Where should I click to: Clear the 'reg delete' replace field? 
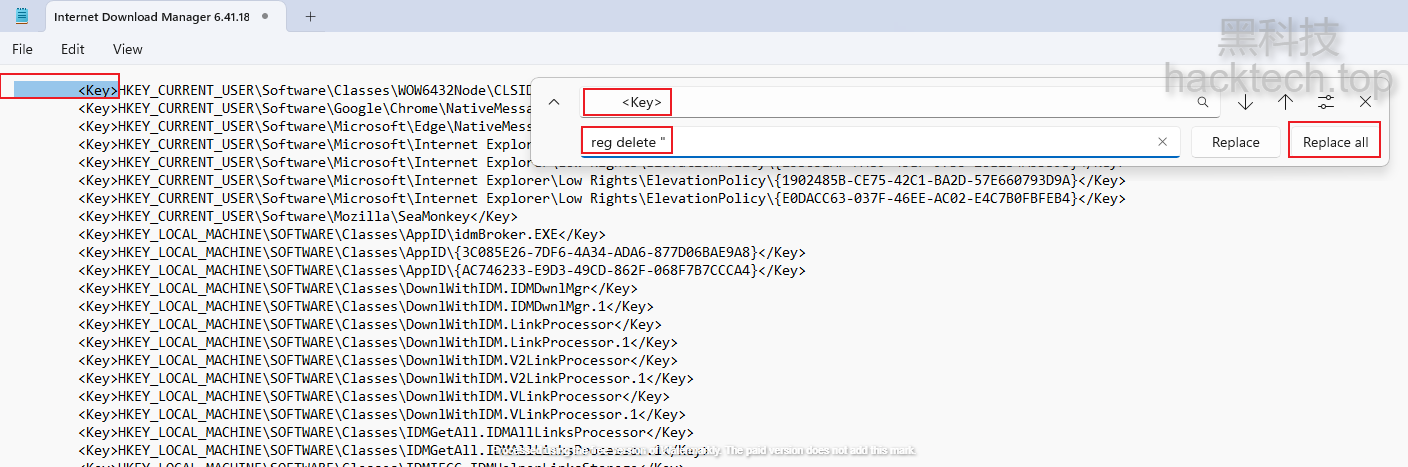click(x=1162, y=142)
